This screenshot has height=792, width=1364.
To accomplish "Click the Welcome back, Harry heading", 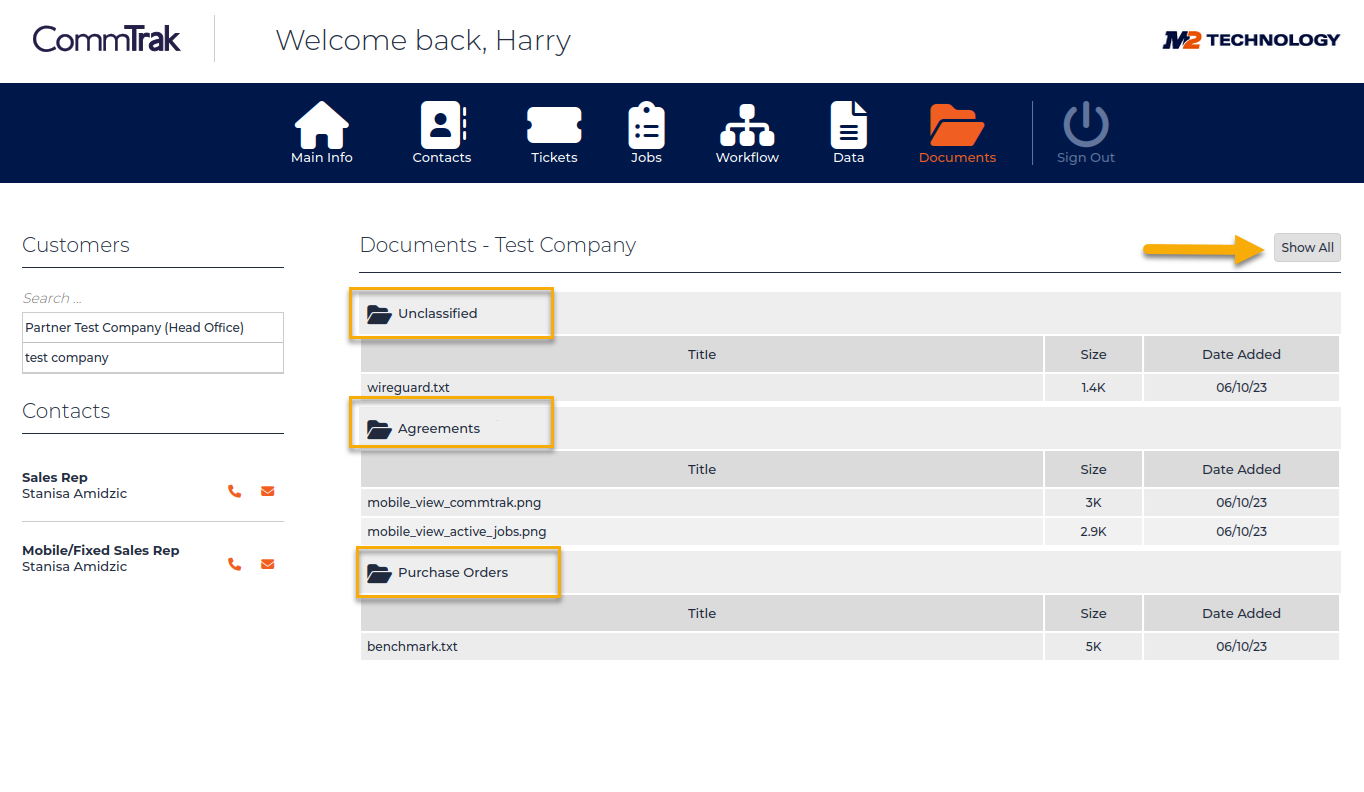I will coord(423,41).
